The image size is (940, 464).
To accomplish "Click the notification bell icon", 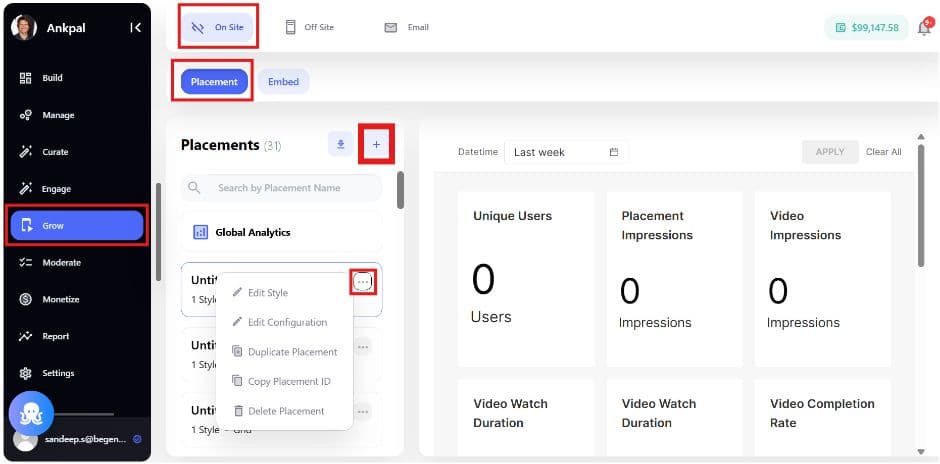I will [x=923, y=28].
